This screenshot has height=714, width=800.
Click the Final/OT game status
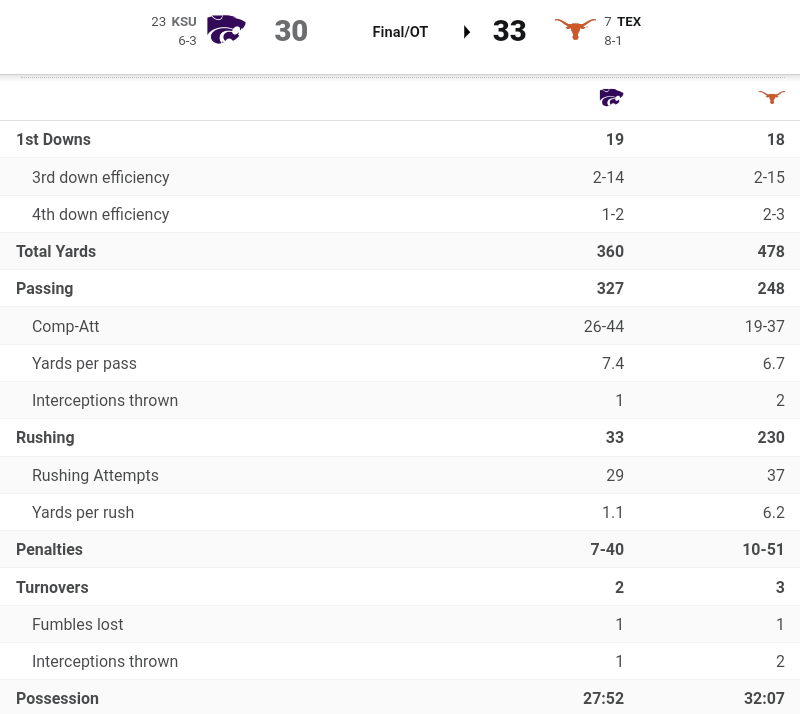[400, 32]
